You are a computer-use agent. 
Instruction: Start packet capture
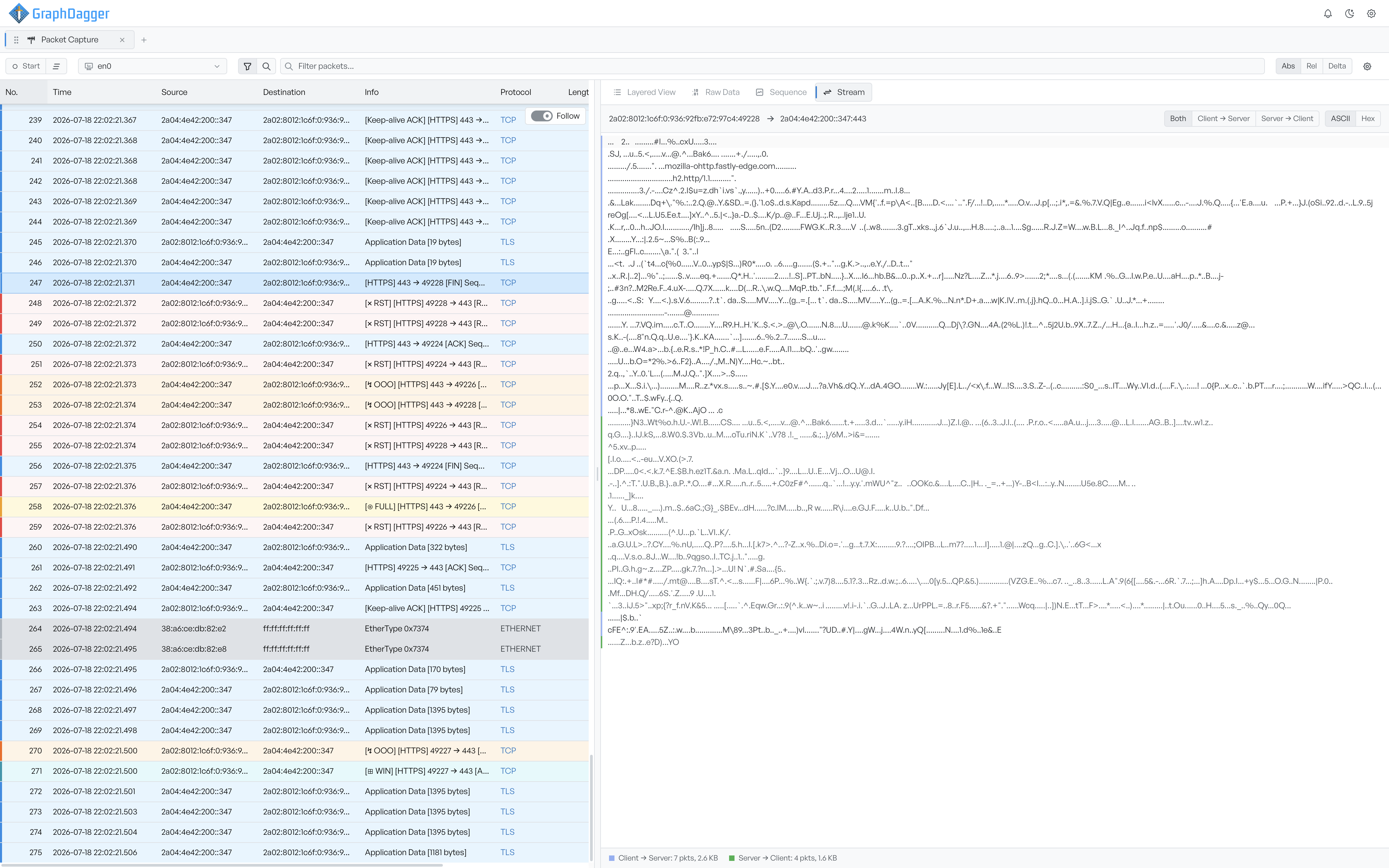(26, 66)
